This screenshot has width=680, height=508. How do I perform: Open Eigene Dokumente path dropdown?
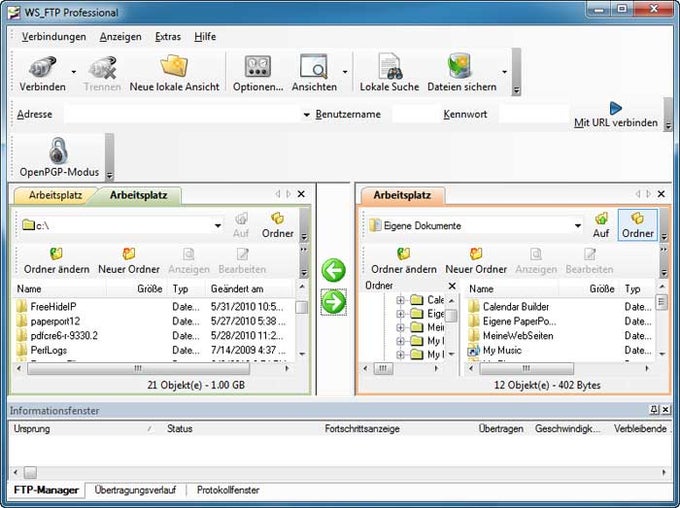(578, 226)
